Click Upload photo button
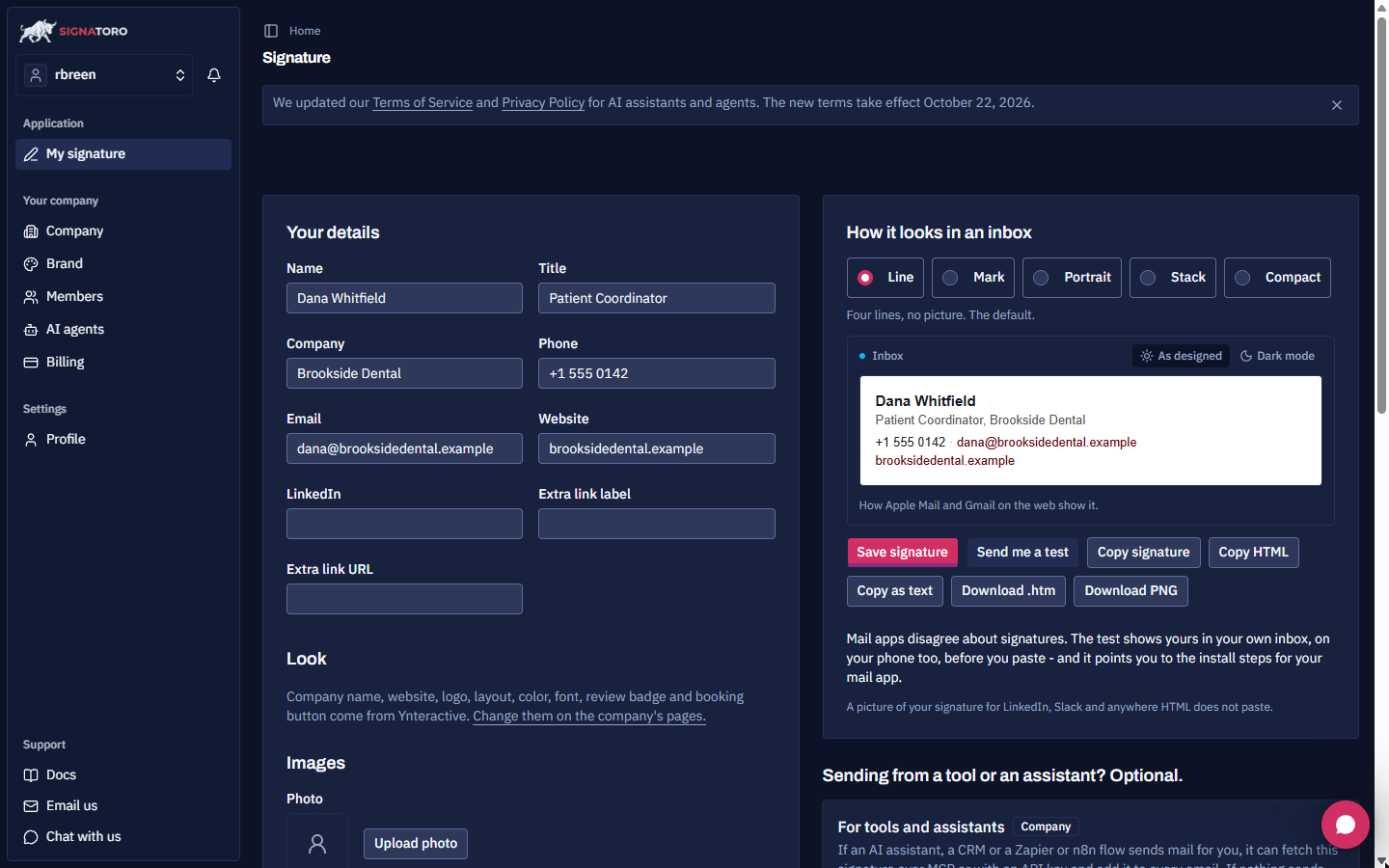Image resolution: width=1389 pixels, height=868 pixels. (x=416, y=844)
